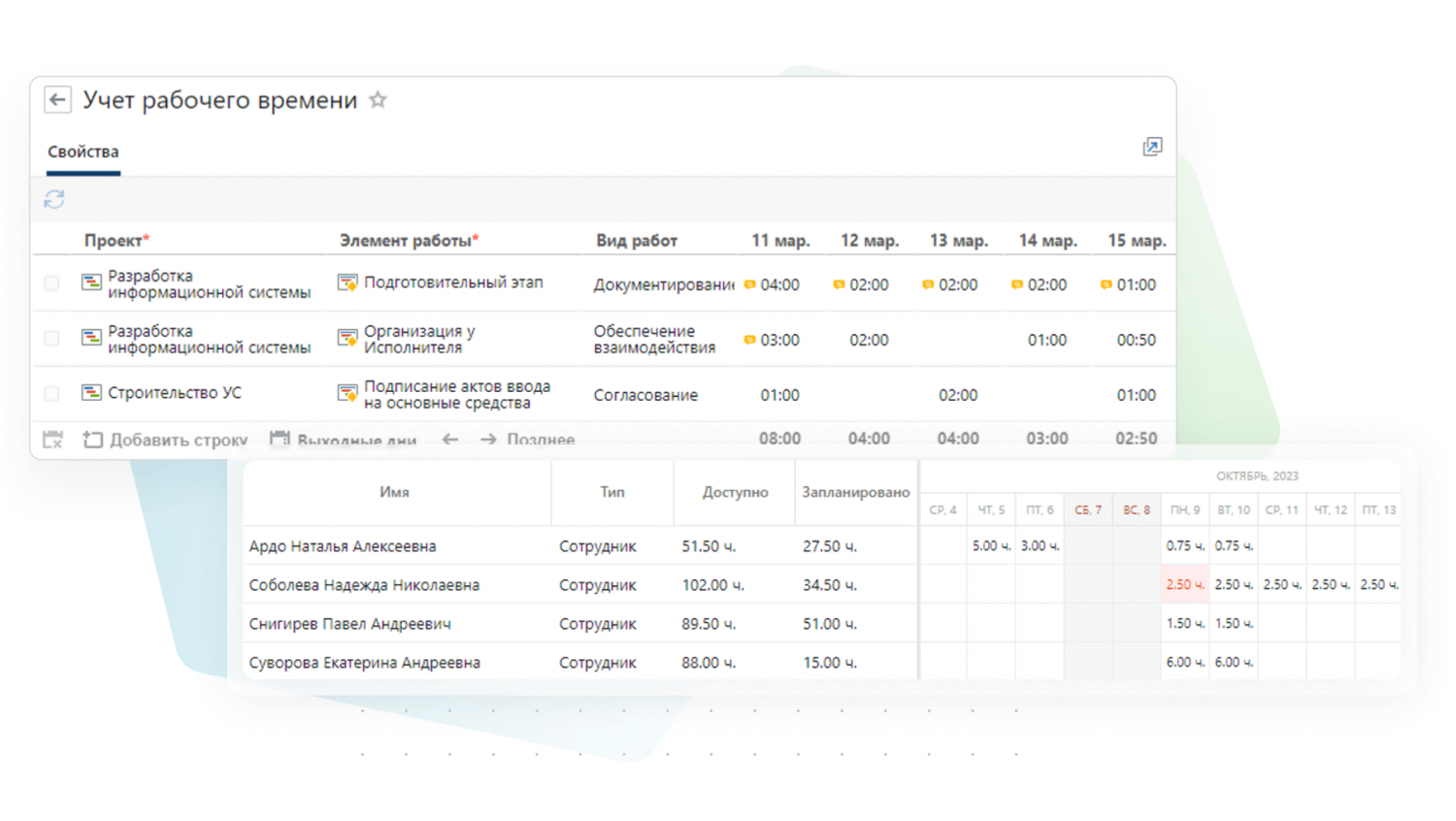Click the Выходные дни button
Viewport: 1456px width, 821px height.
[344, 440]
